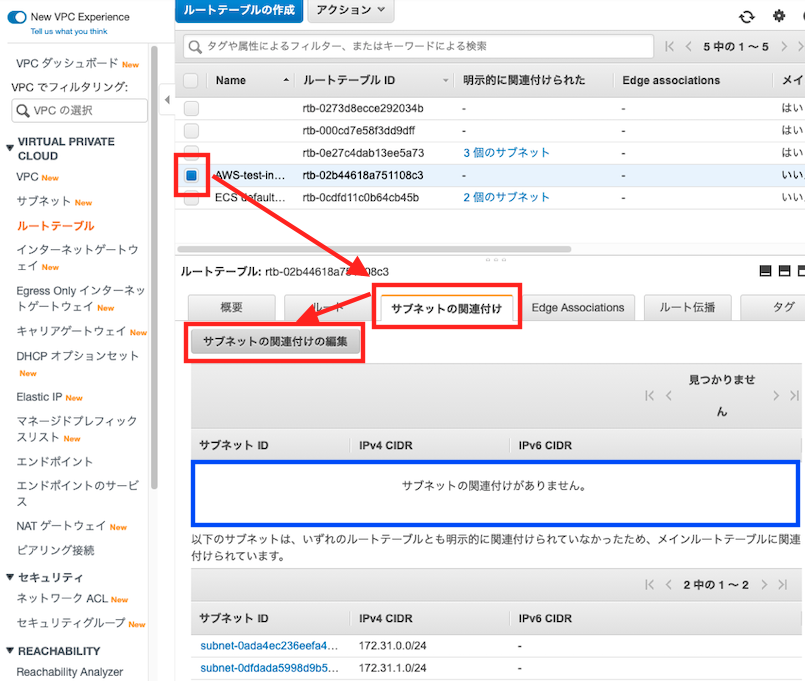
Task: Refresh the route table list
Action: click(747, 17)
